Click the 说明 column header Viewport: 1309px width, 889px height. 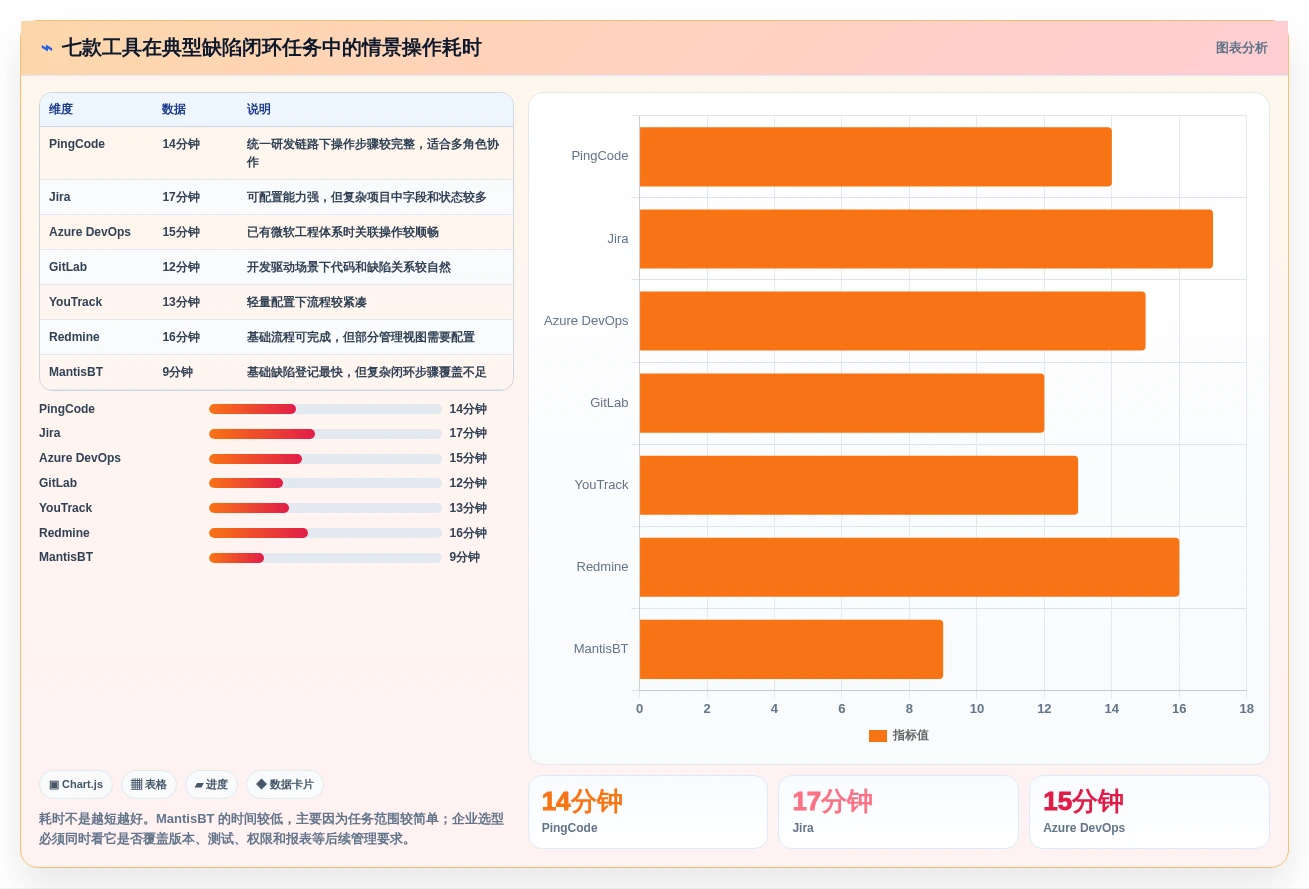click(x=259, y=110)
